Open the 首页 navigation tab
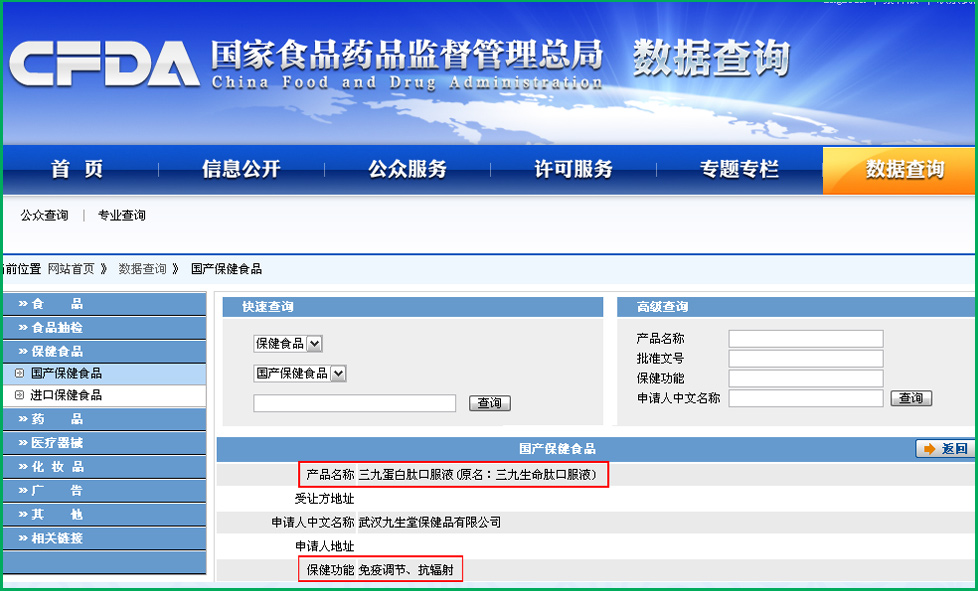Viewport: 978px width, 591px height. 77,169
